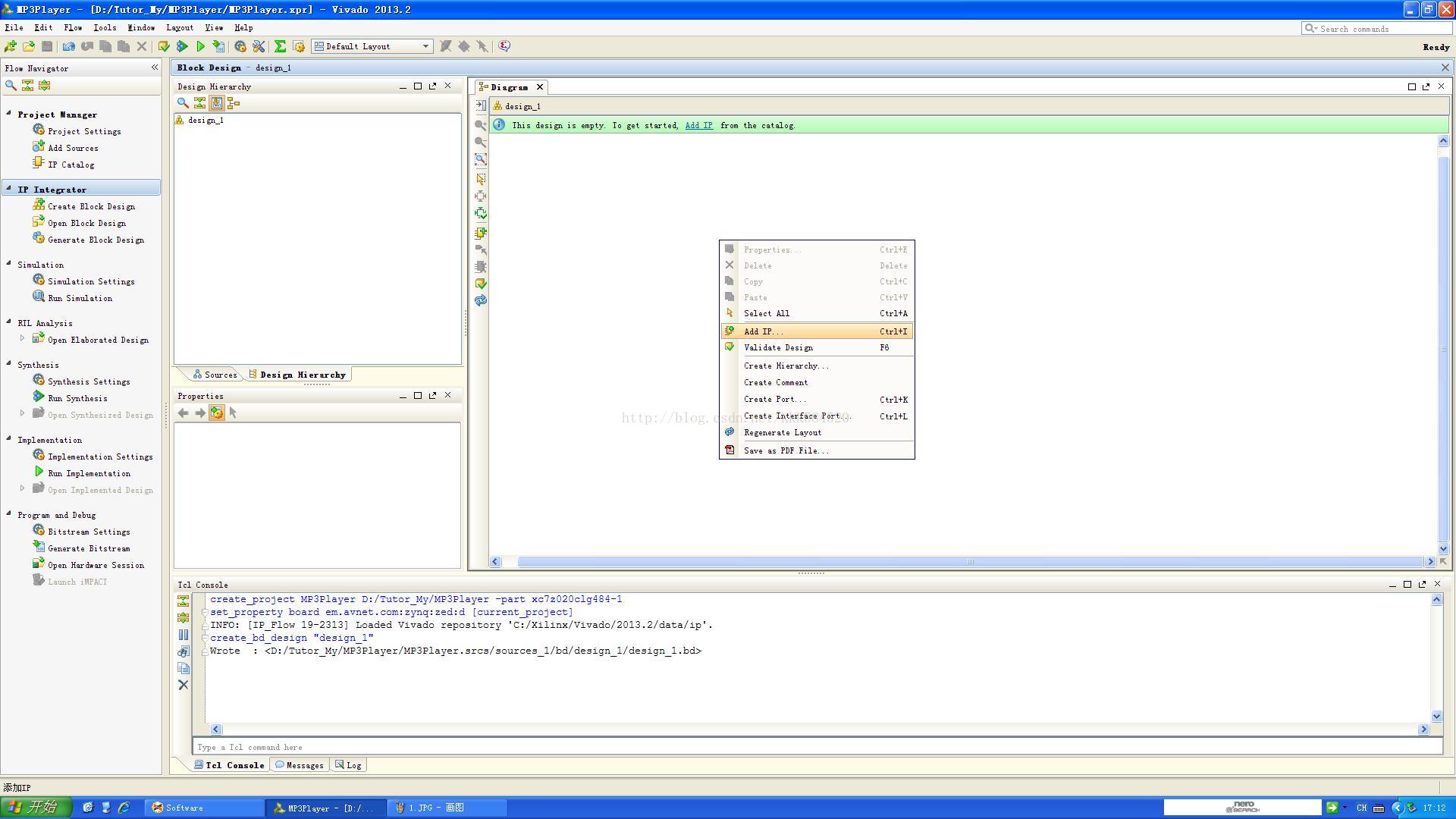Open Project Settings gear in main toolbar
This screenshot has width=1456, height=819.
coord(240,46)
